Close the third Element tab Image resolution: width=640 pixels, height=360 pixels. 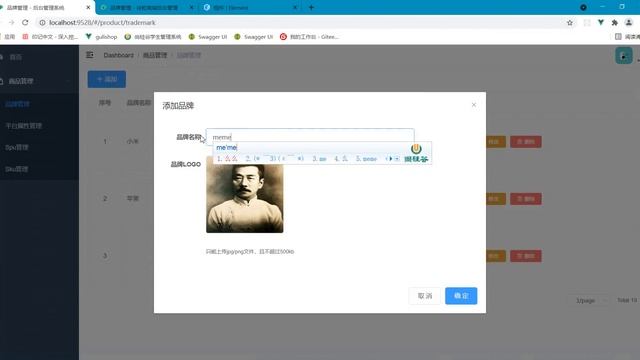[x=295, y=7]
